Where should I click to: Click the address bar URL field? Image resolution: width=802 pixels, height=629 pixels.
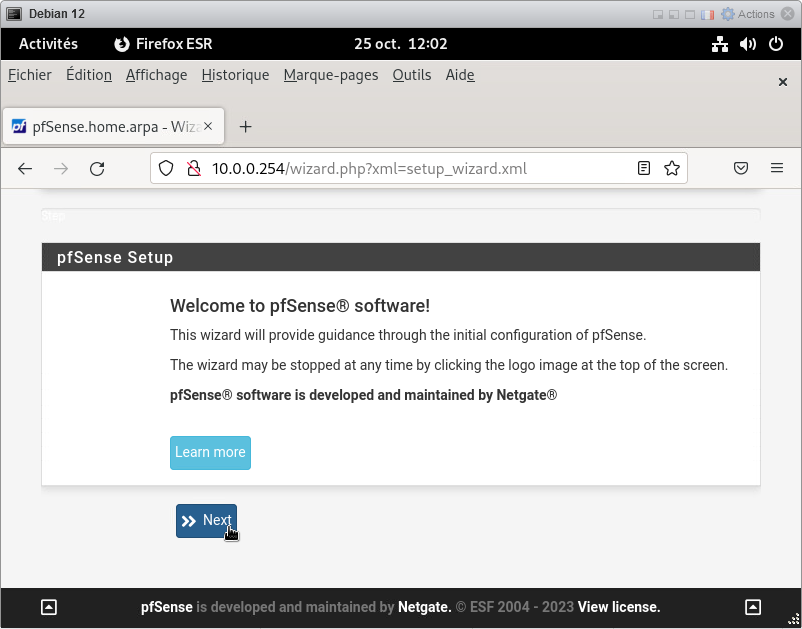tap(419, 168)
